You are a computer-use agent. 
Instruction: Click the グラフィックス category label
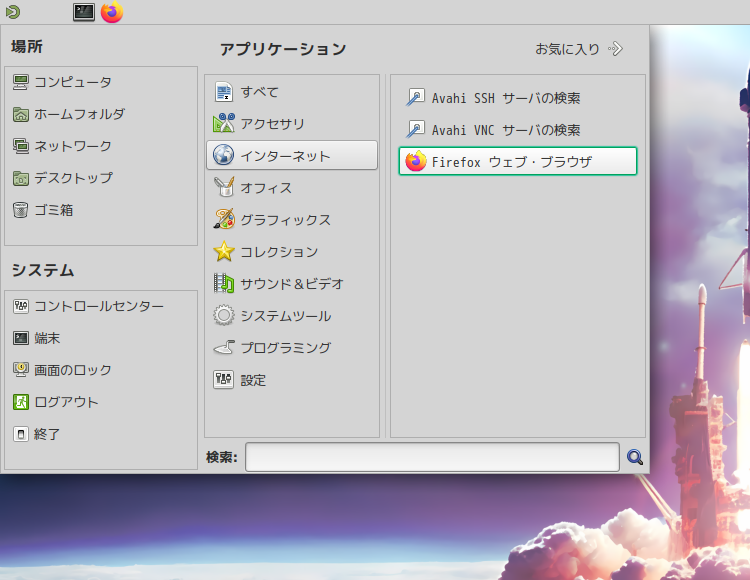[x=286, y=220]
